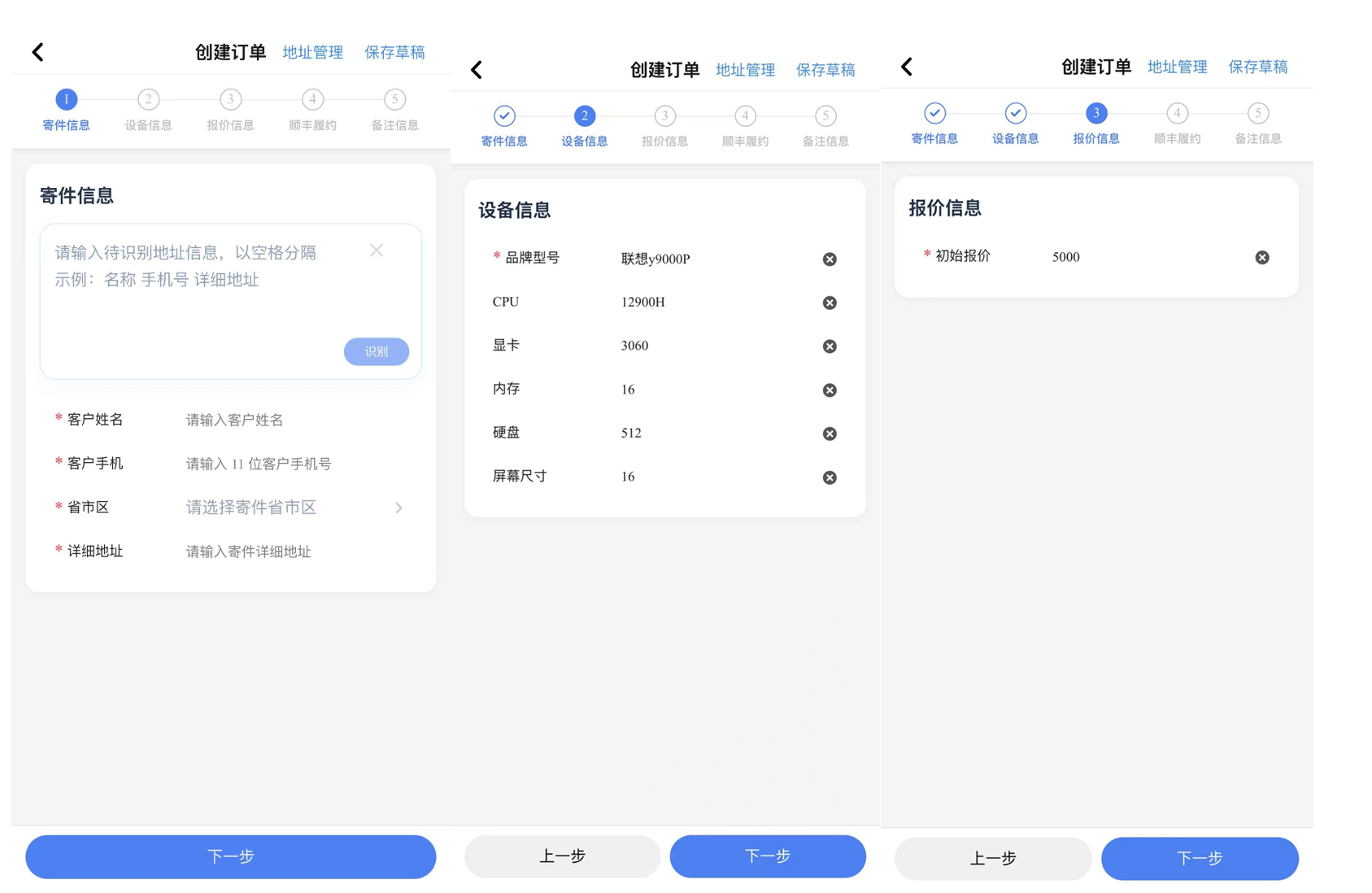Clear the 内存 value 16
1372x893 pixels.
830,390
